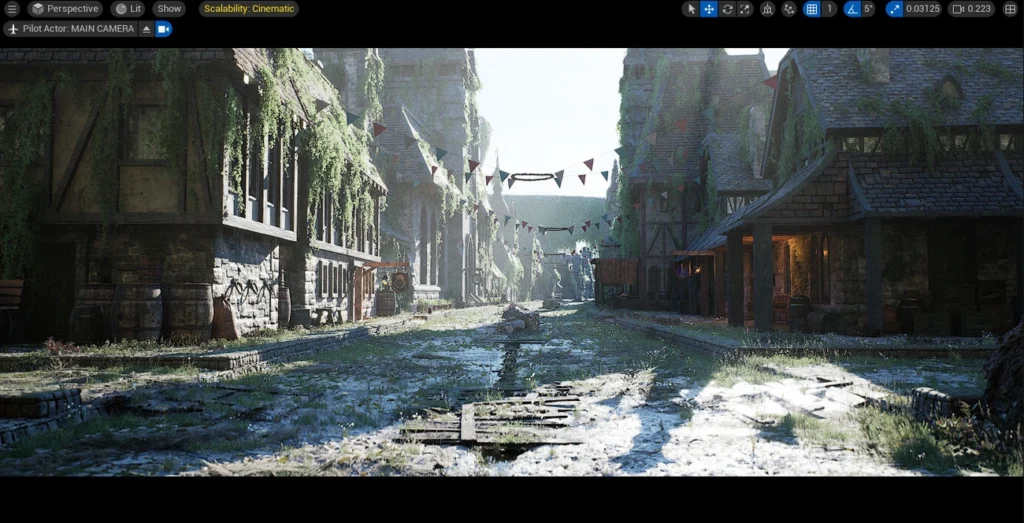Viewport: 1024px width, 523px height.
Task: Open the grid snap size value 1
Action: [830, 9]
